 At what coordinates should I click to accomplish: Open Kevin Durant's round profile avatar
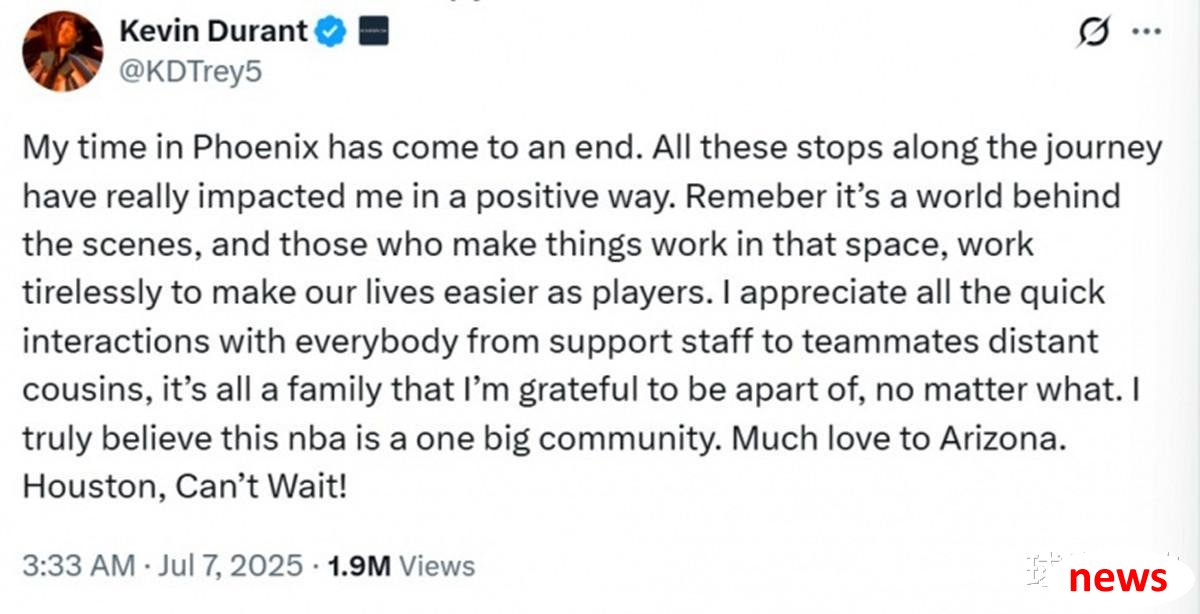tap(62, 52)
